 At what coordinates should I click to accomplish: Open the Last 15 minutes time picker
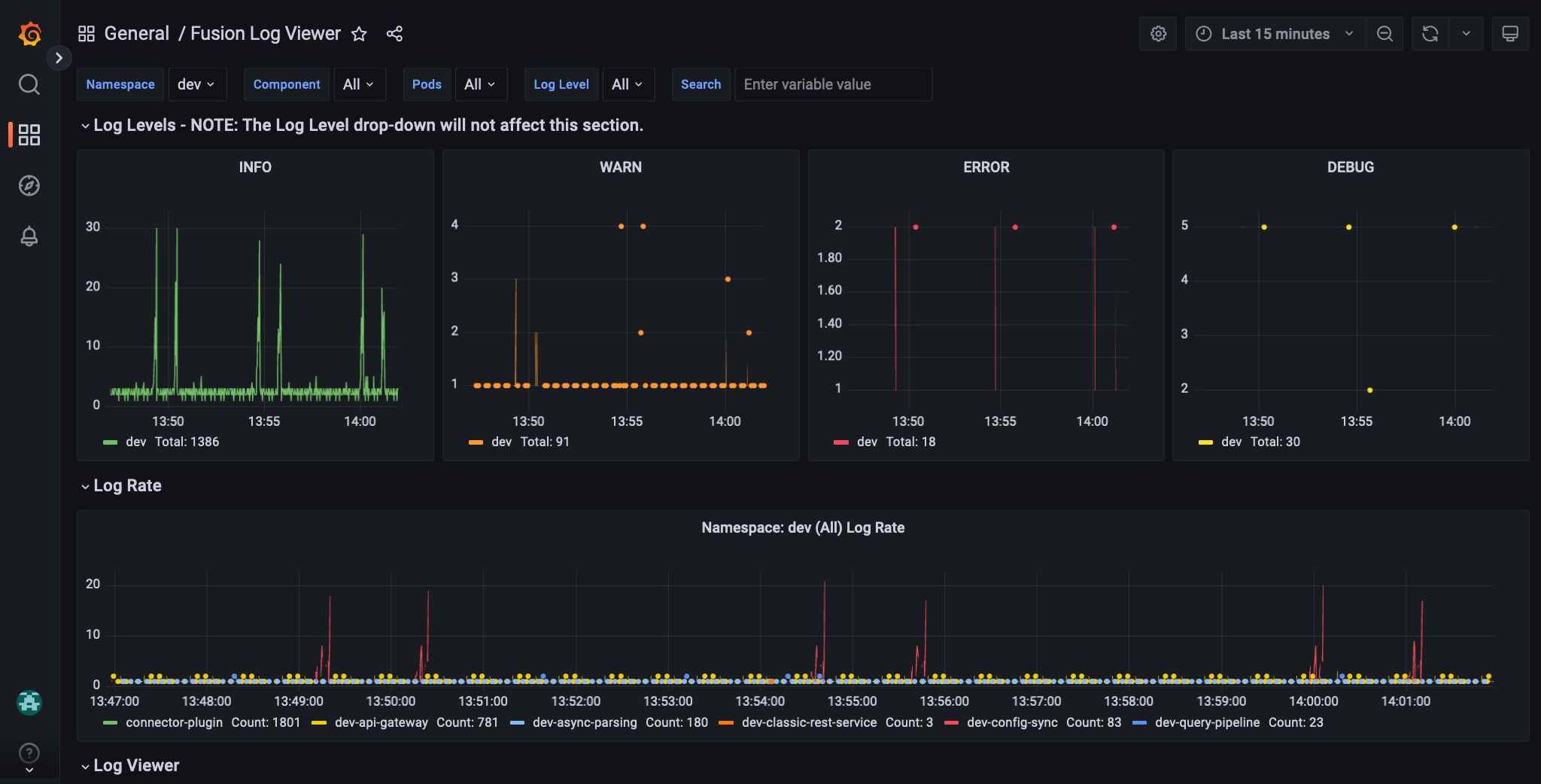[x=1274, y=33]
